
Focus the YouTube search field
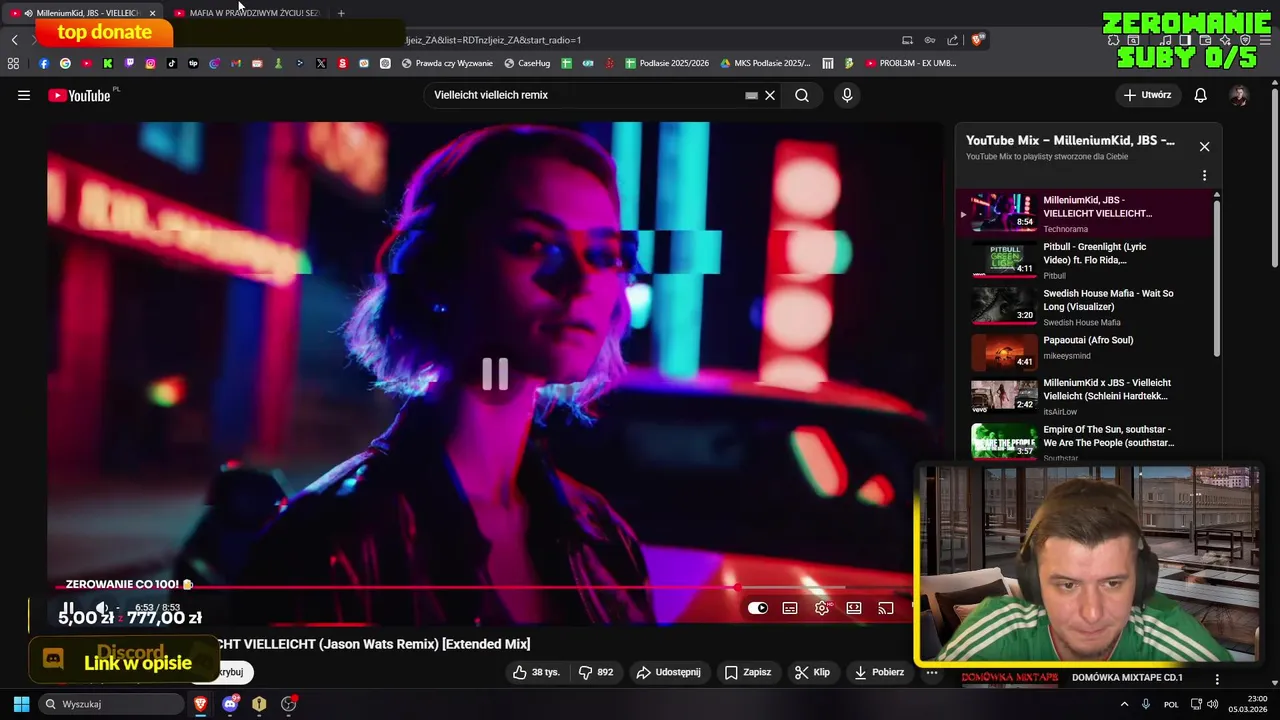pyautogui.click(x=585, y=95)
